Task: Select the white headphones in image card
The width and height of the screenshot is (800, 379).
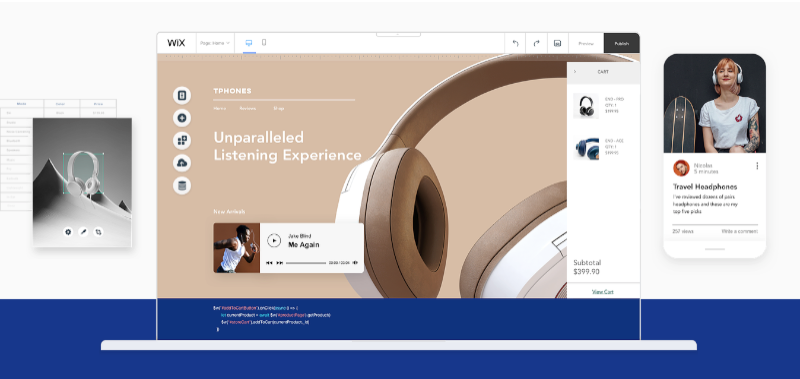Action: point(83,173)
